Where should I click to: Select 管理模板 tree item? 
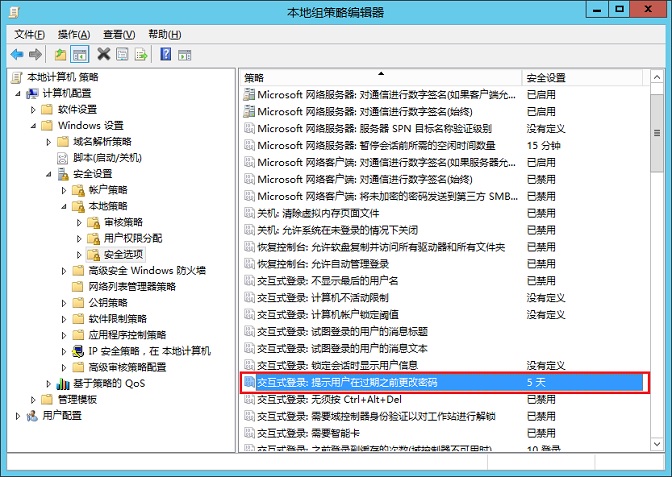pos(77,399)
